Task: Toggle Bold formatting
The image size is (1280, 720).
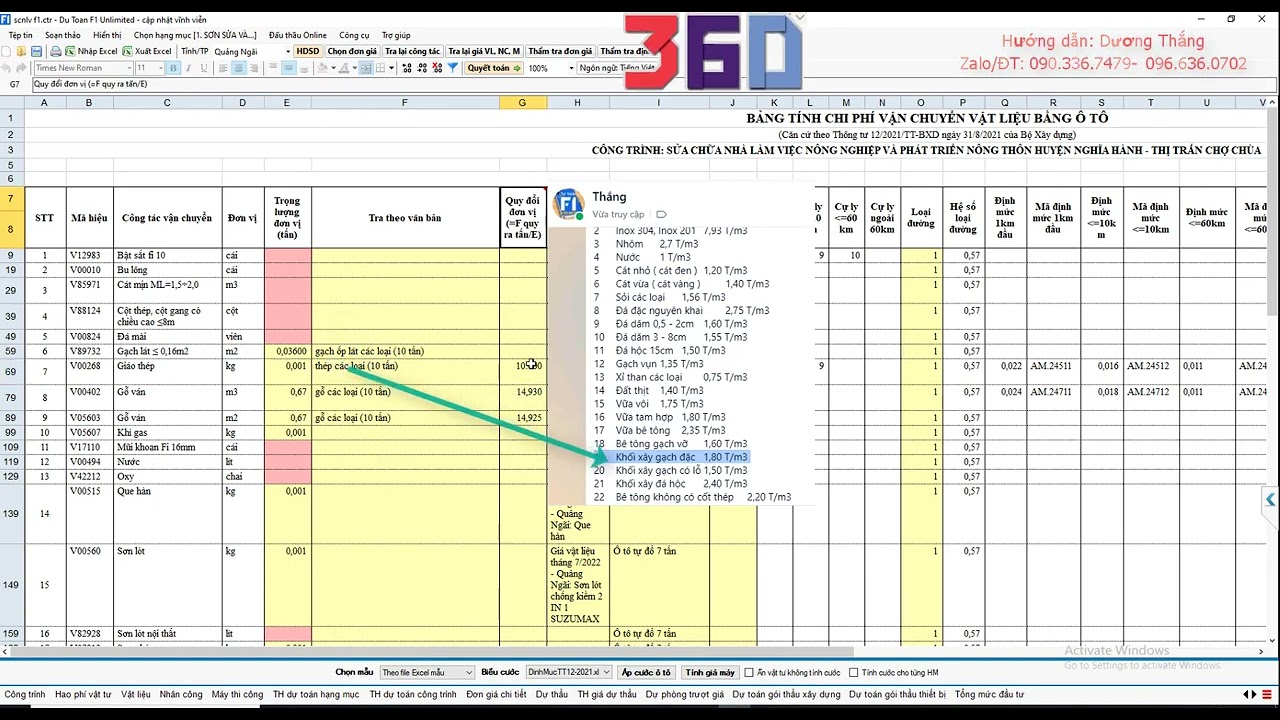Action: pyautogui.click(x=173, y=68)
